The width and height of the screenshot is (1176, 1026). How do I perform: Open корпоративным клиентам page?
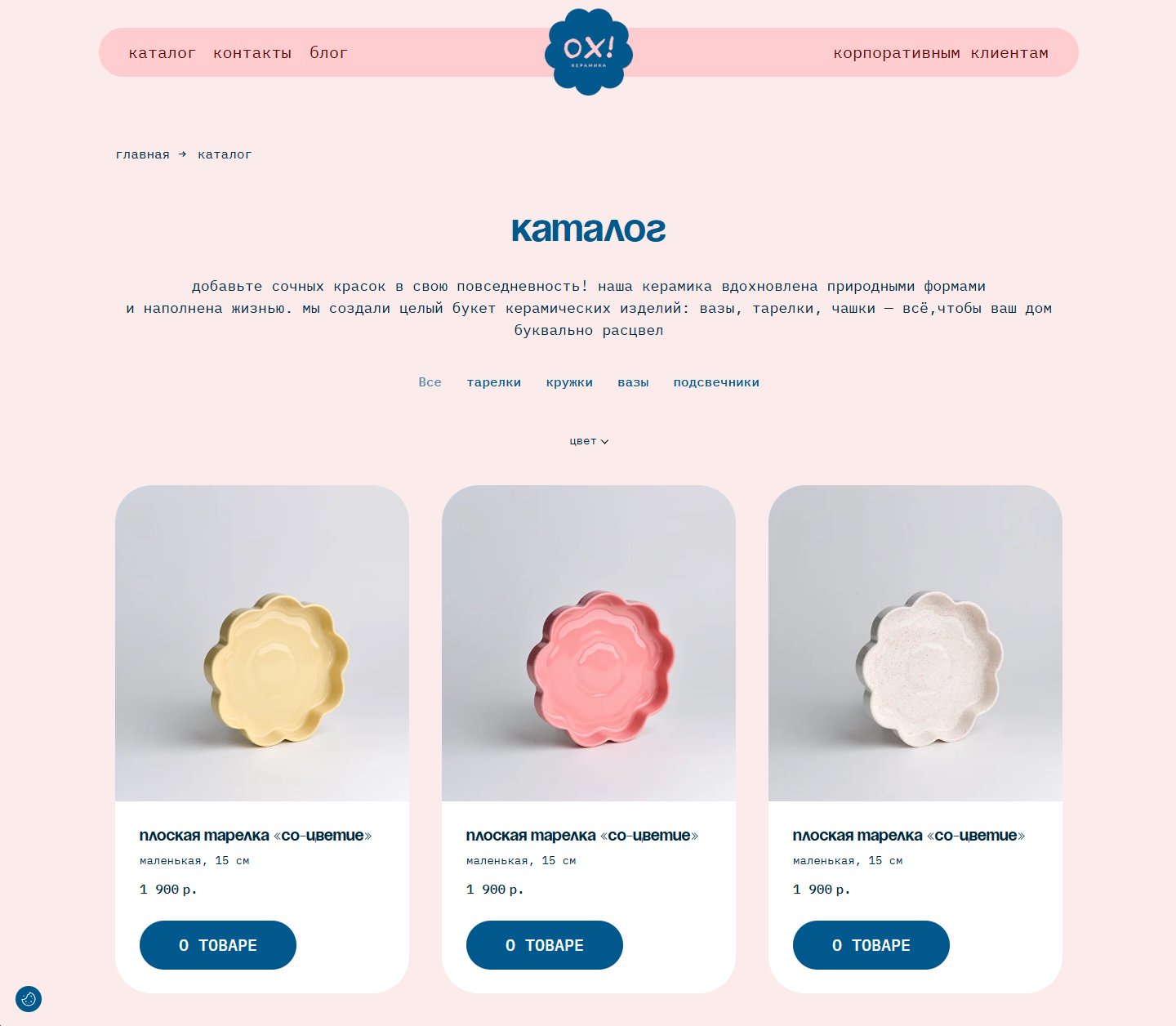(x=941, y=53)
